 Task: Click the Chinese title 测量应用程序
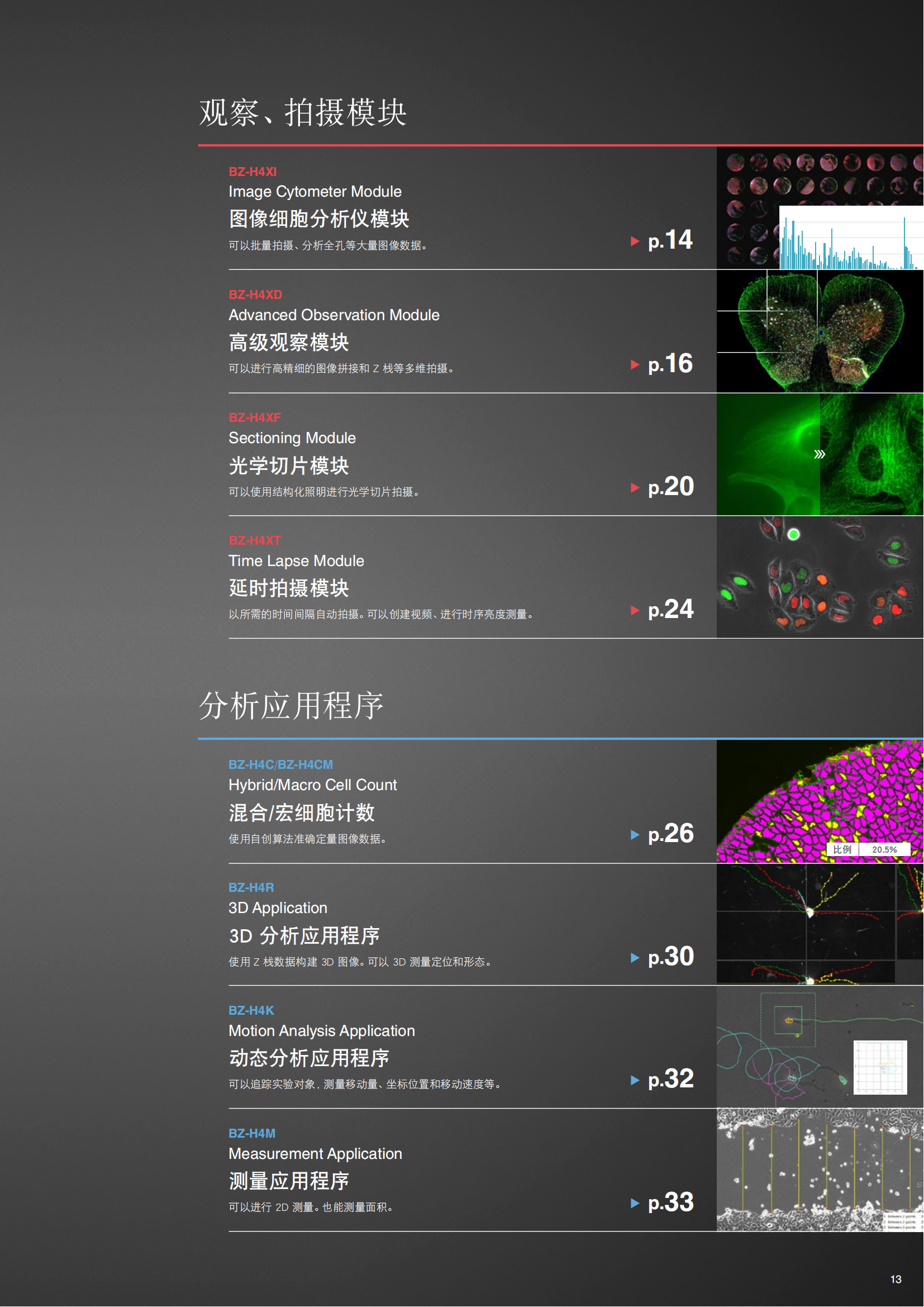pyautogui.click(x=289, y=1182)
